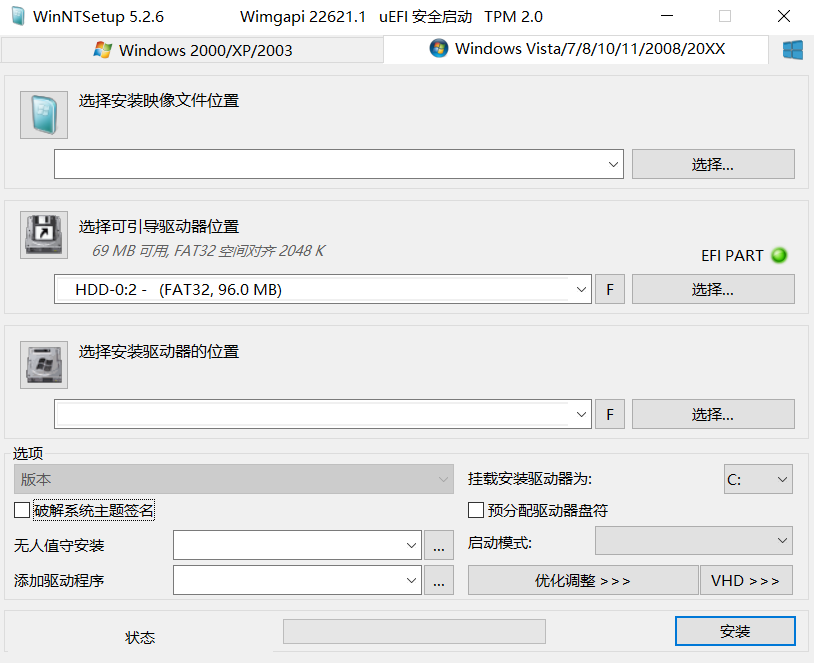The width and height of the screenshot is (814, 663).
Task: Open the 无人值守安装 unattend dropdown
Action: (x=297, y=545)
